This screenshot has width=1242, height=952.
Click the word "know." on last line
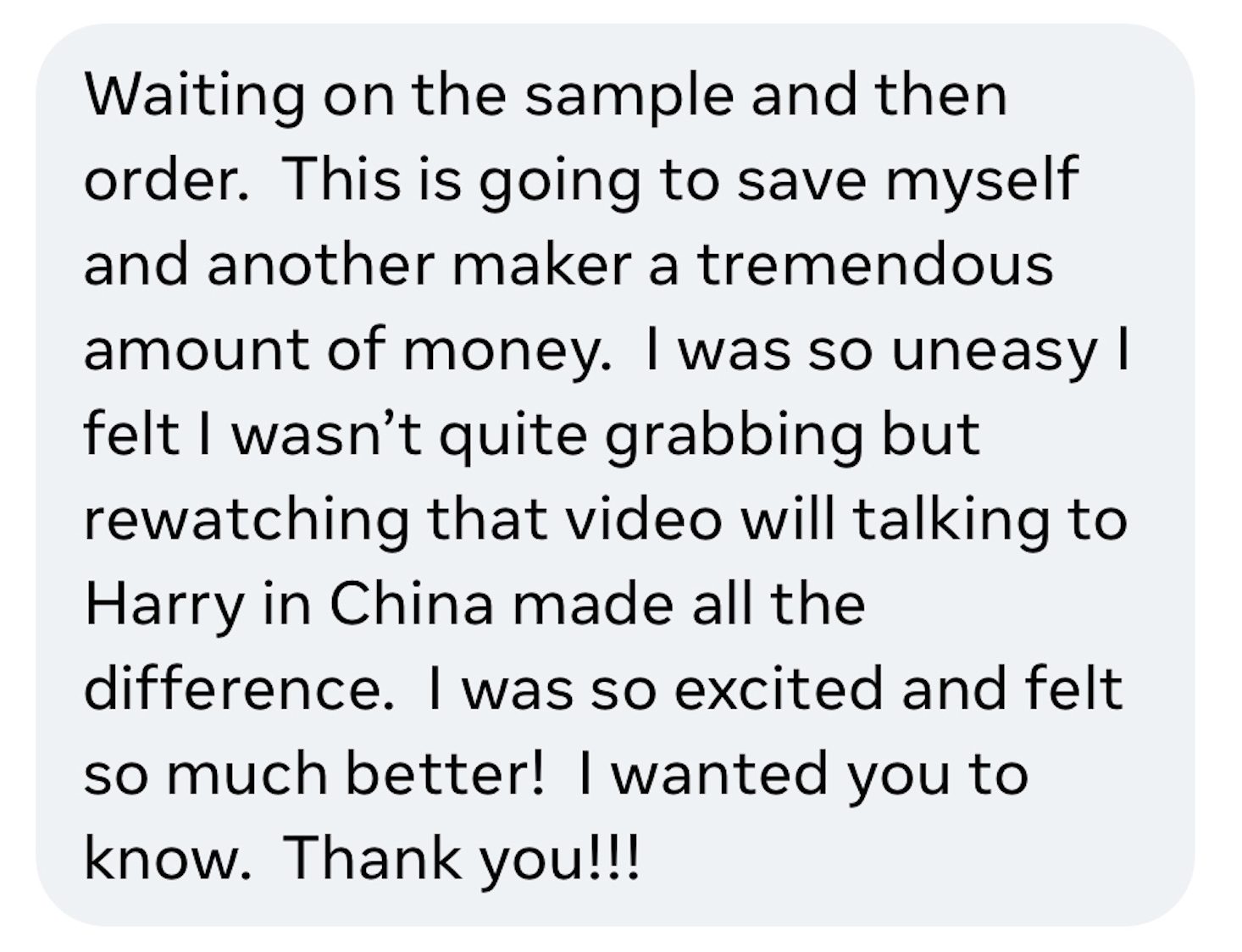168,858
